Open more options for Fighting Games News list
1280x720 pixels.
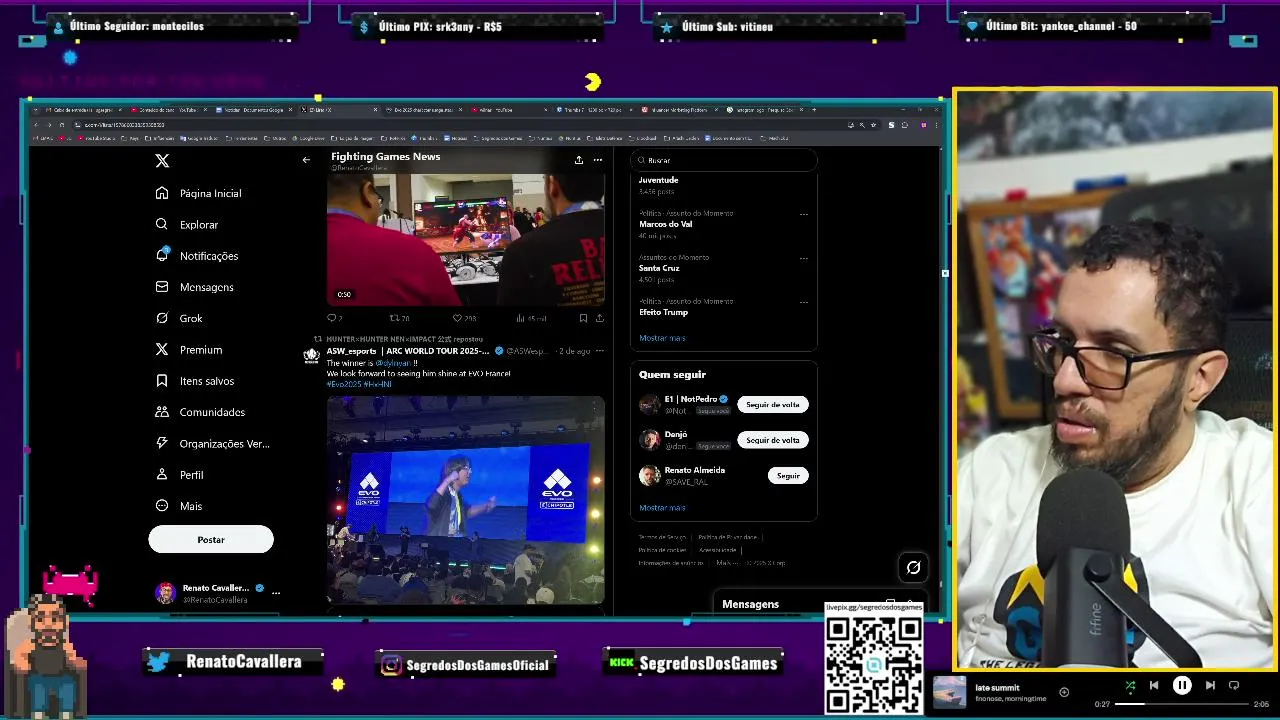(x=598, y=160)
